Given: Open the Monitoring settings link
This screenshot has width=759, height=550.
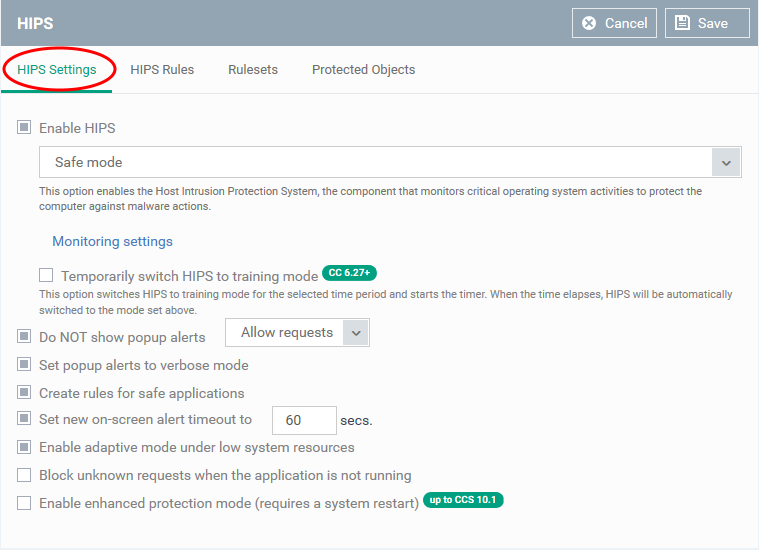Looking at the screenshot, I should 112,241.
